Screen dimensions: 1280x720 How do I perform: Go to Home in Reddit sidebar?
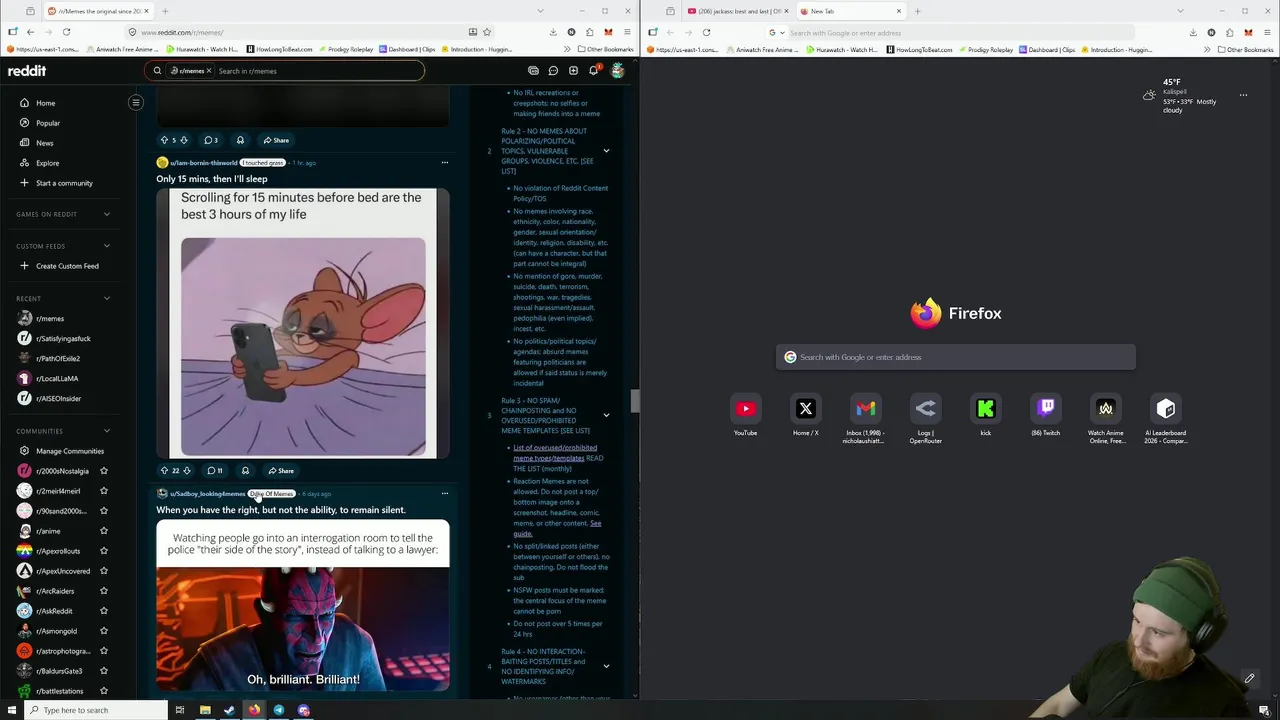click(46, 103)
